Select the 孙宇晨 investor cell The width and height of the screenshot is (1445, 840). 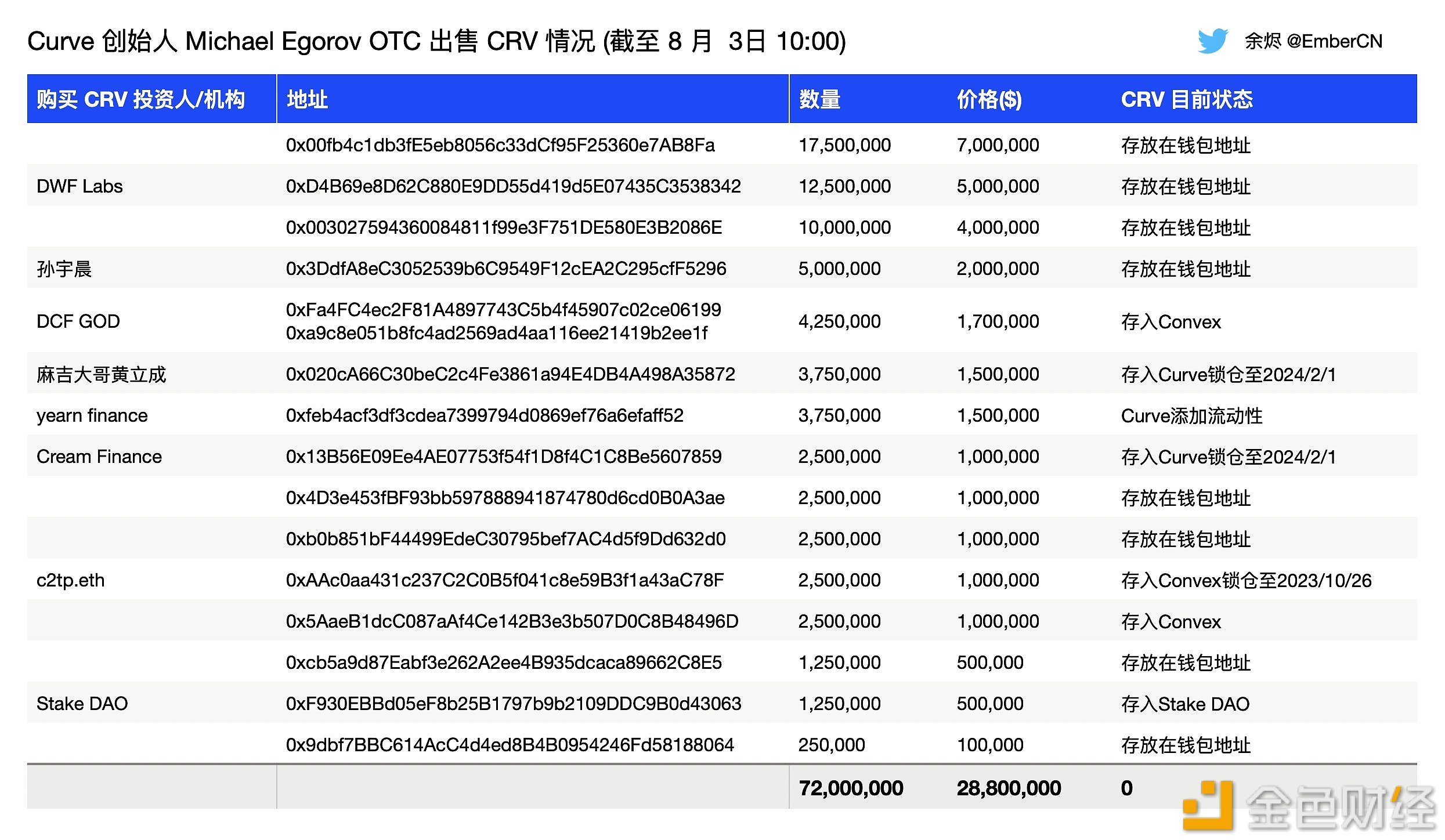click(x=64, y=269)
